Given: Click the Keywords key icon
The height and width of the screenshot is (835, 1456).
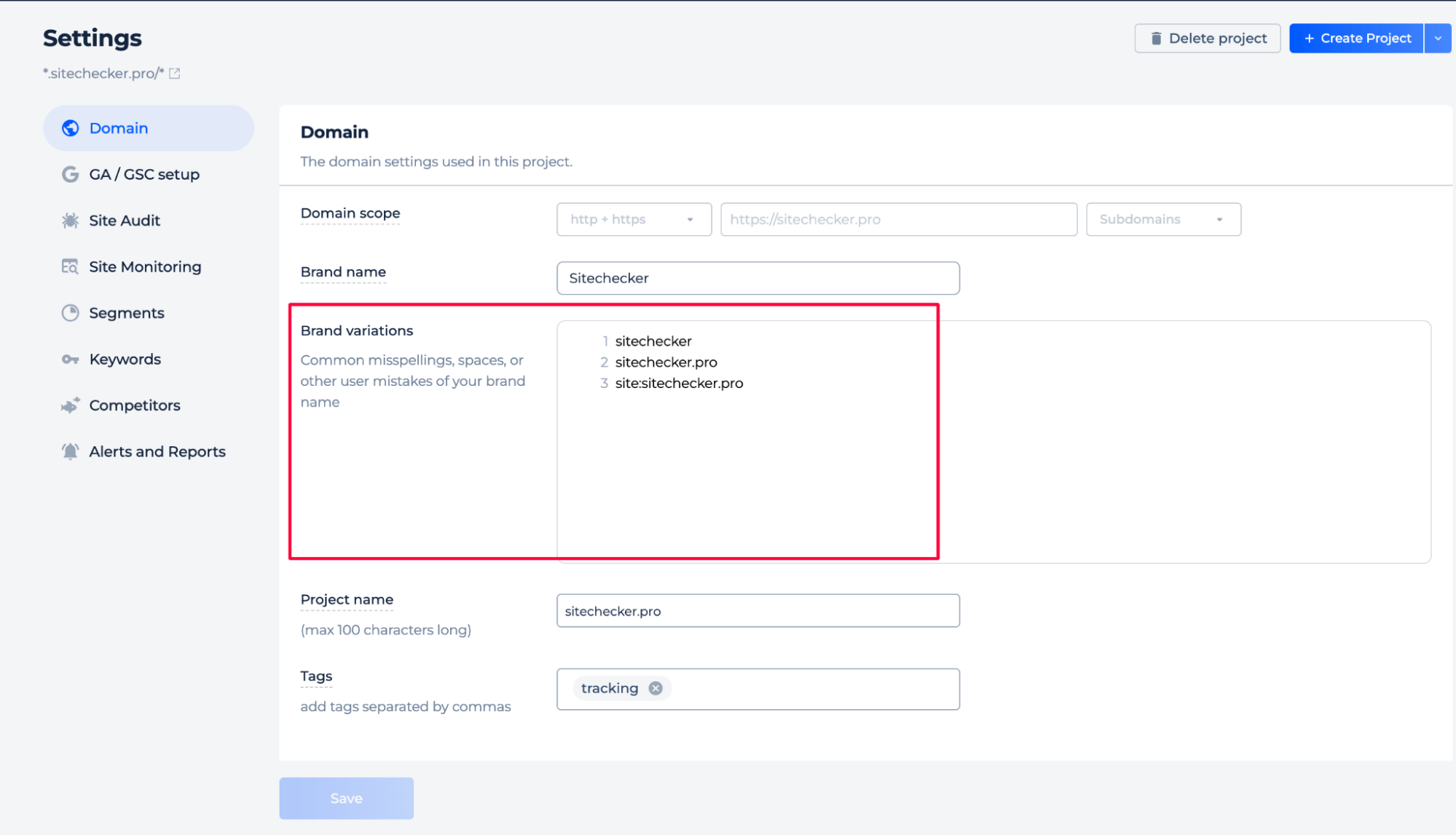Looking at the screenshot, I should coord(71,360).
